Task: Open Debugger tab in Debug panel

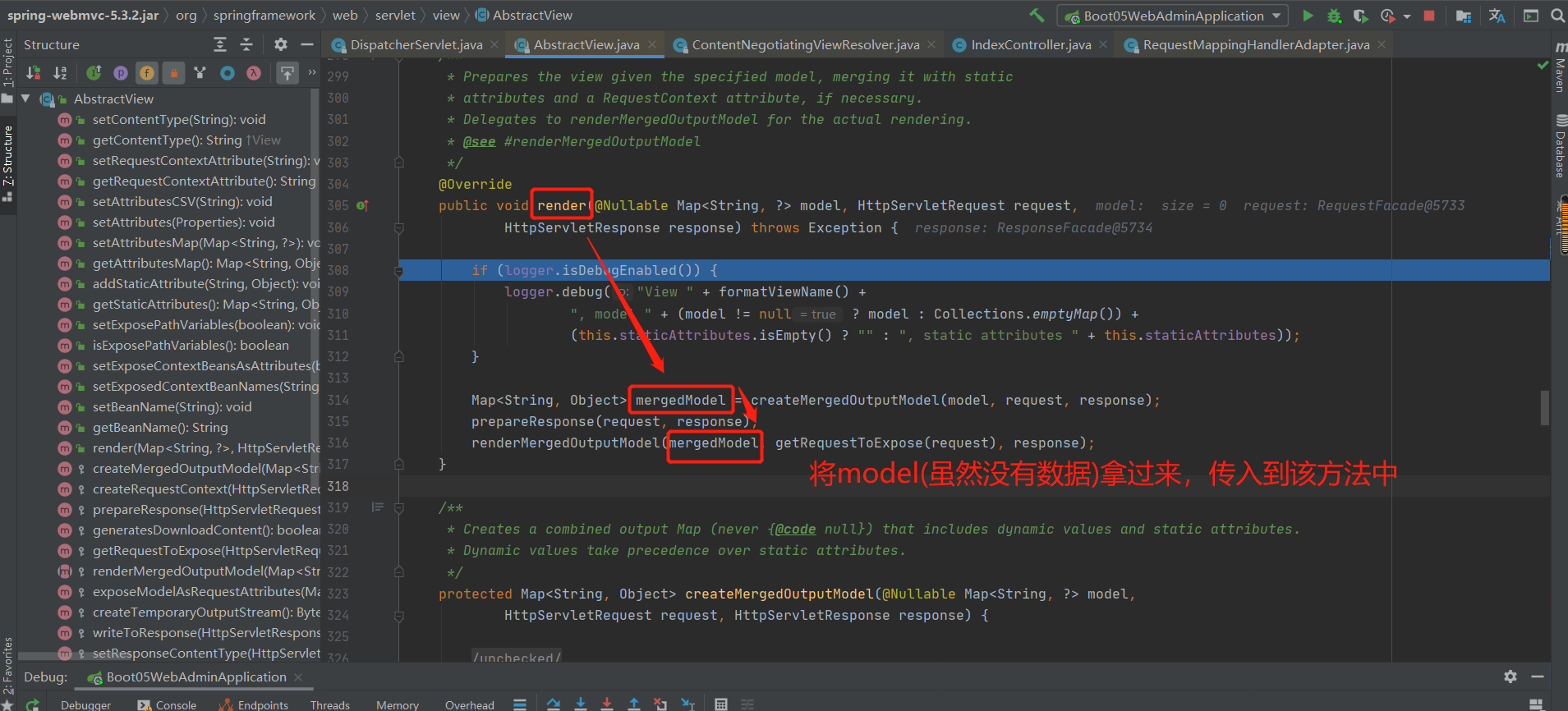Action: coord(85,704)
